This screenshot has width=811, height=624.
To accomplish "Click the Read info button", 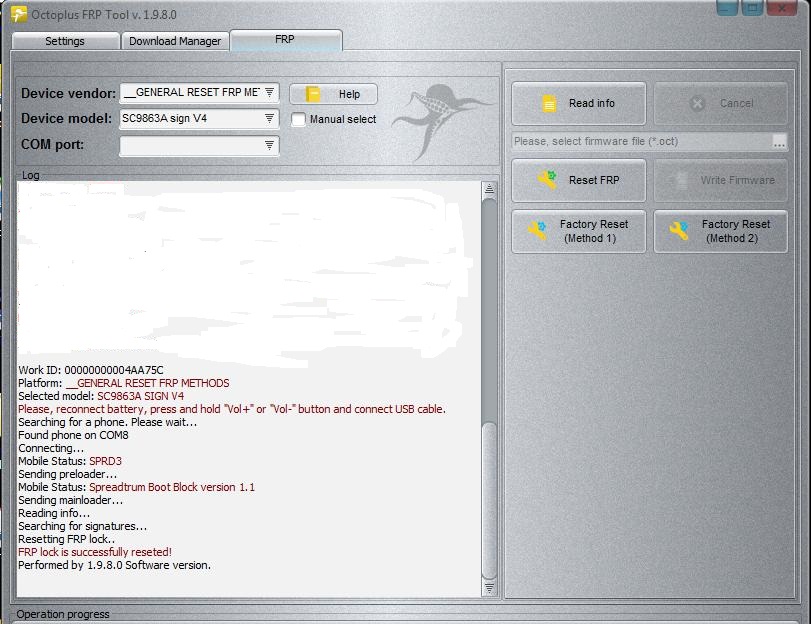I will point(579,103).
